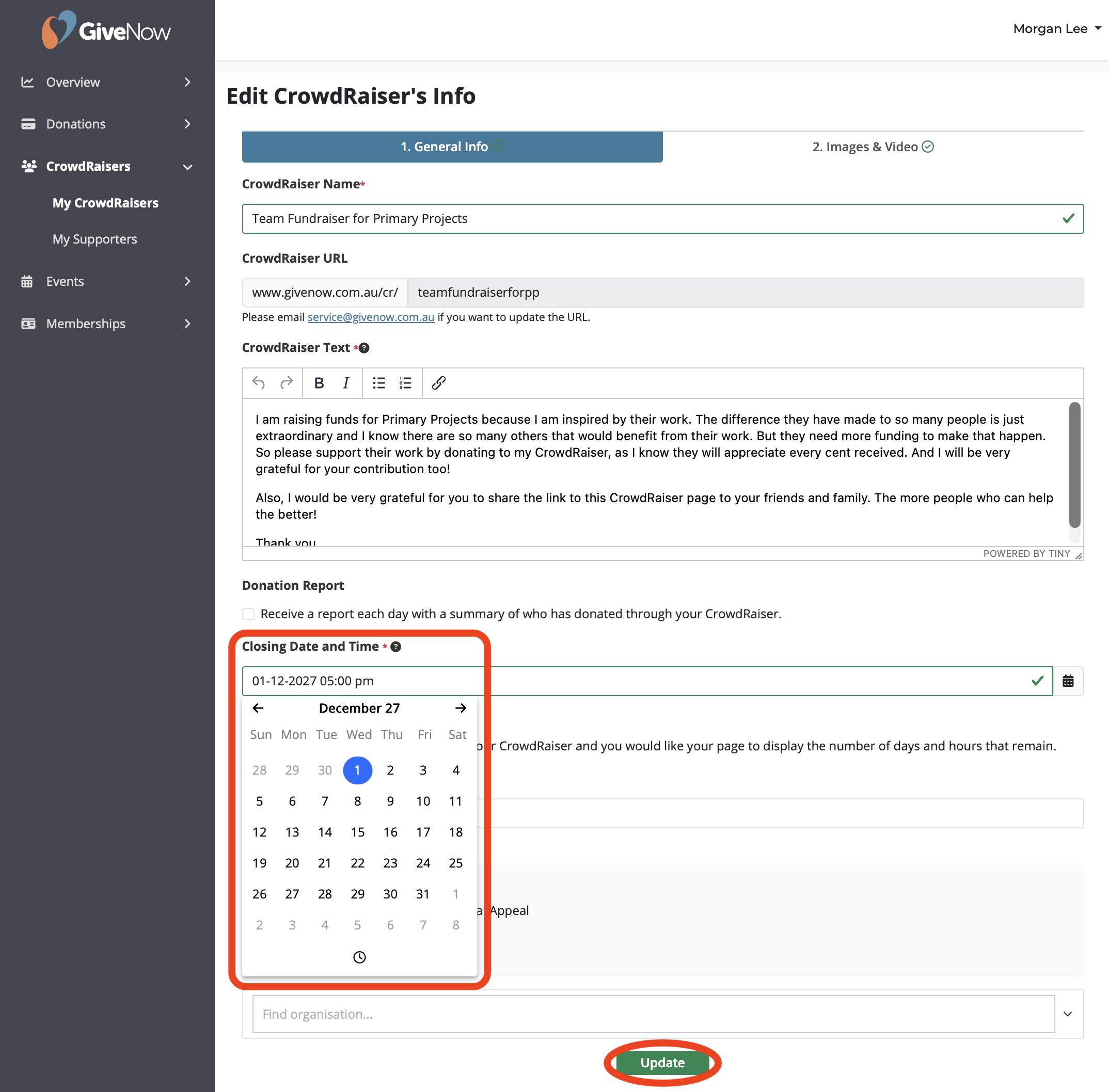Open My CrowdRaisers submenu item

pyautogui.click(x=105, y=203)
